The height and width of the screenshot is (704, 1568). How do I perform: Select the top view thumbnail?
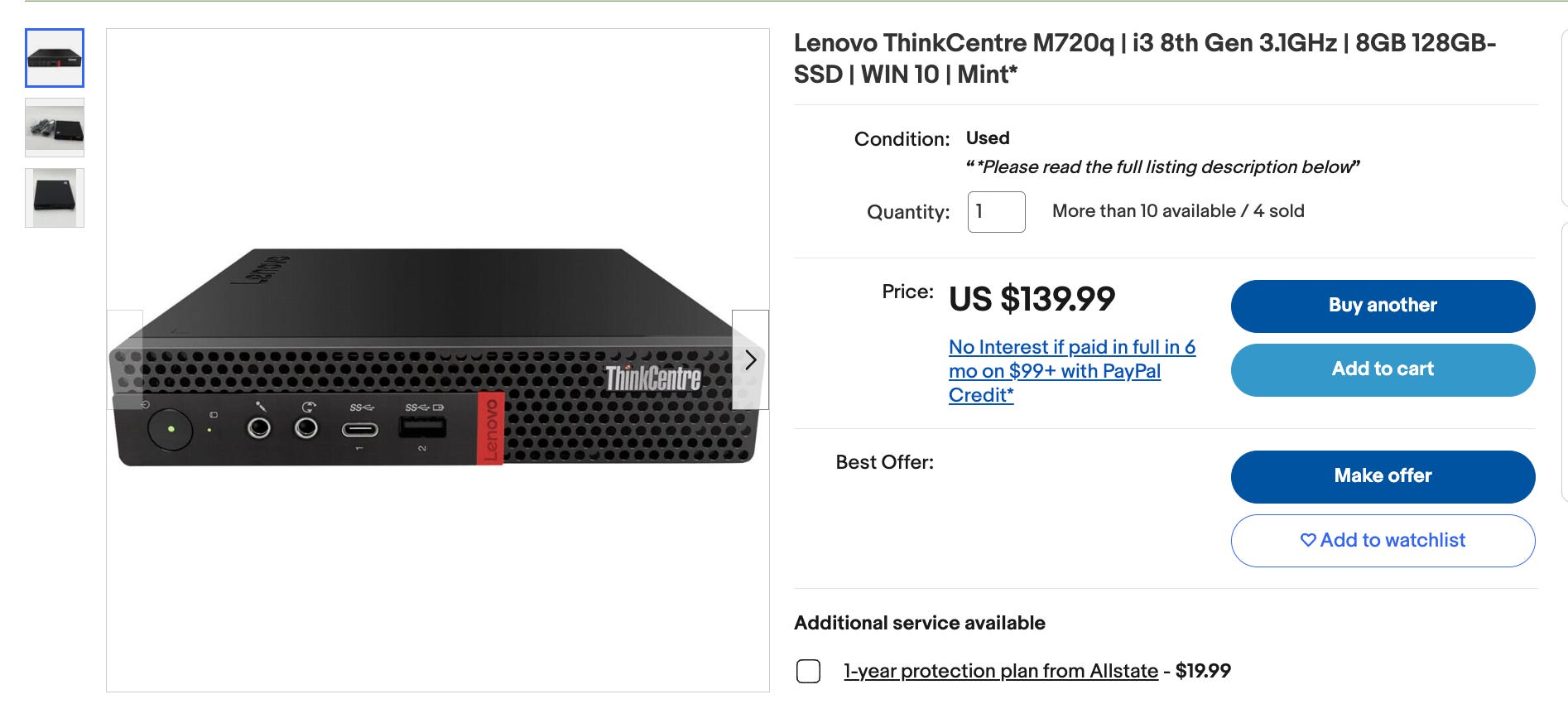[x=55, y=198]
